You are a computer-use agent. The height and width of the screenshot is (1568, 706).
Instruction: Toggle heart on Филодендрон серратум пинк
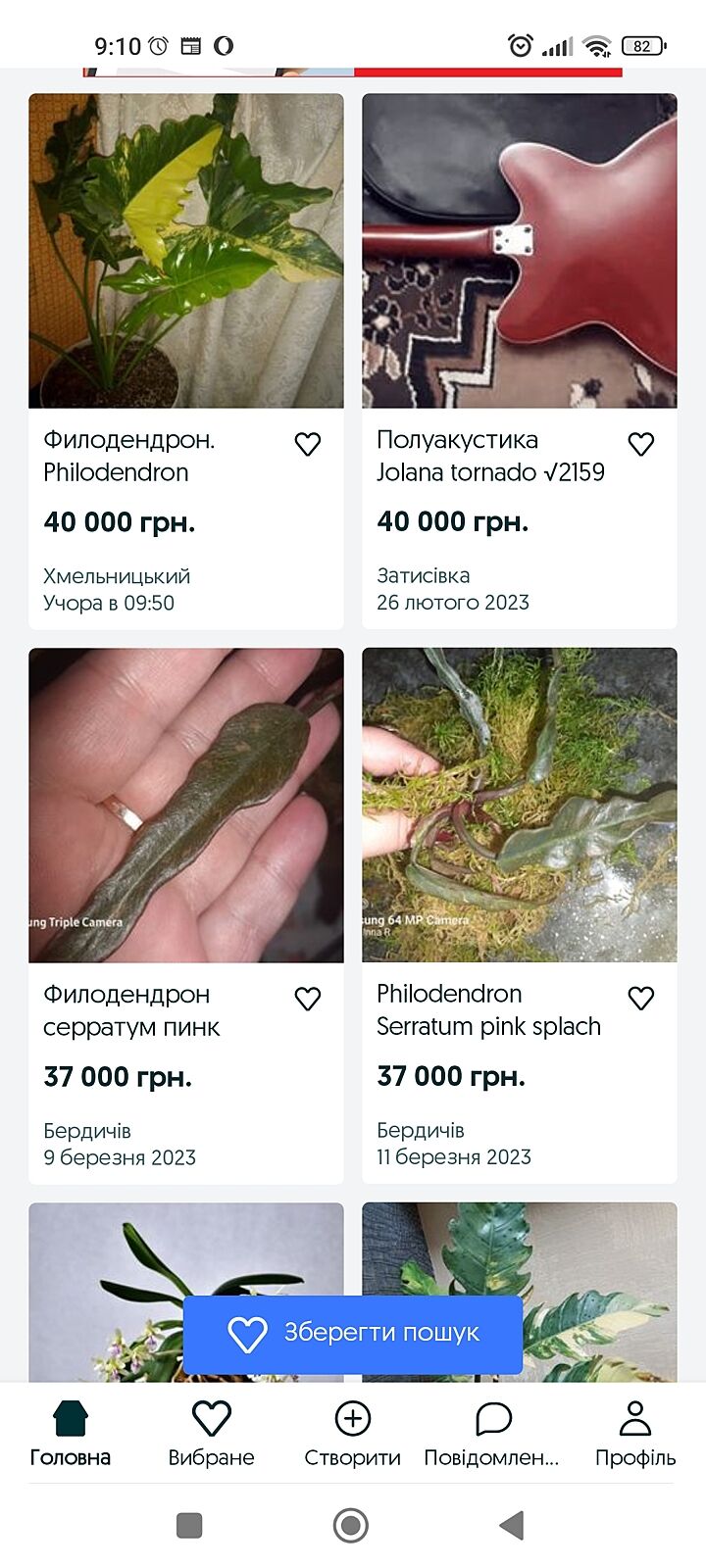point(308,999)
